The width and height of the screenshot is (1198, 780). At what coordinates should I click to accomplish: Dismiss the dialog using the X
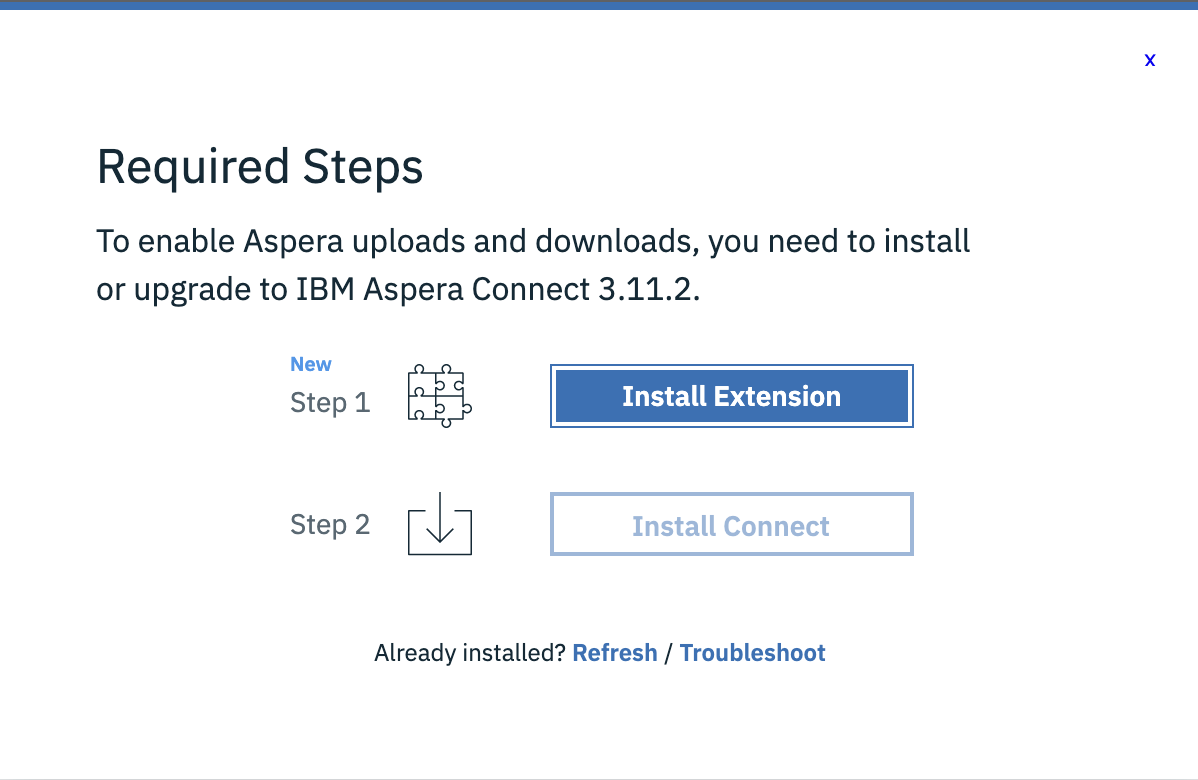tap(1149, 59)
